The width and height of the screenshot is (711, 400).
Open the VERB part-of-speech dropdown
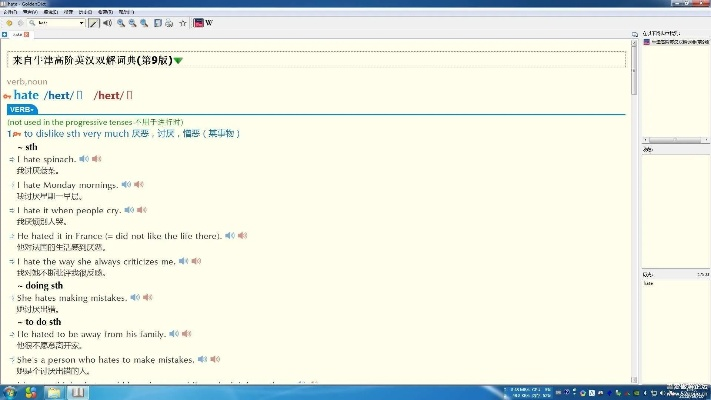(22, 109)
